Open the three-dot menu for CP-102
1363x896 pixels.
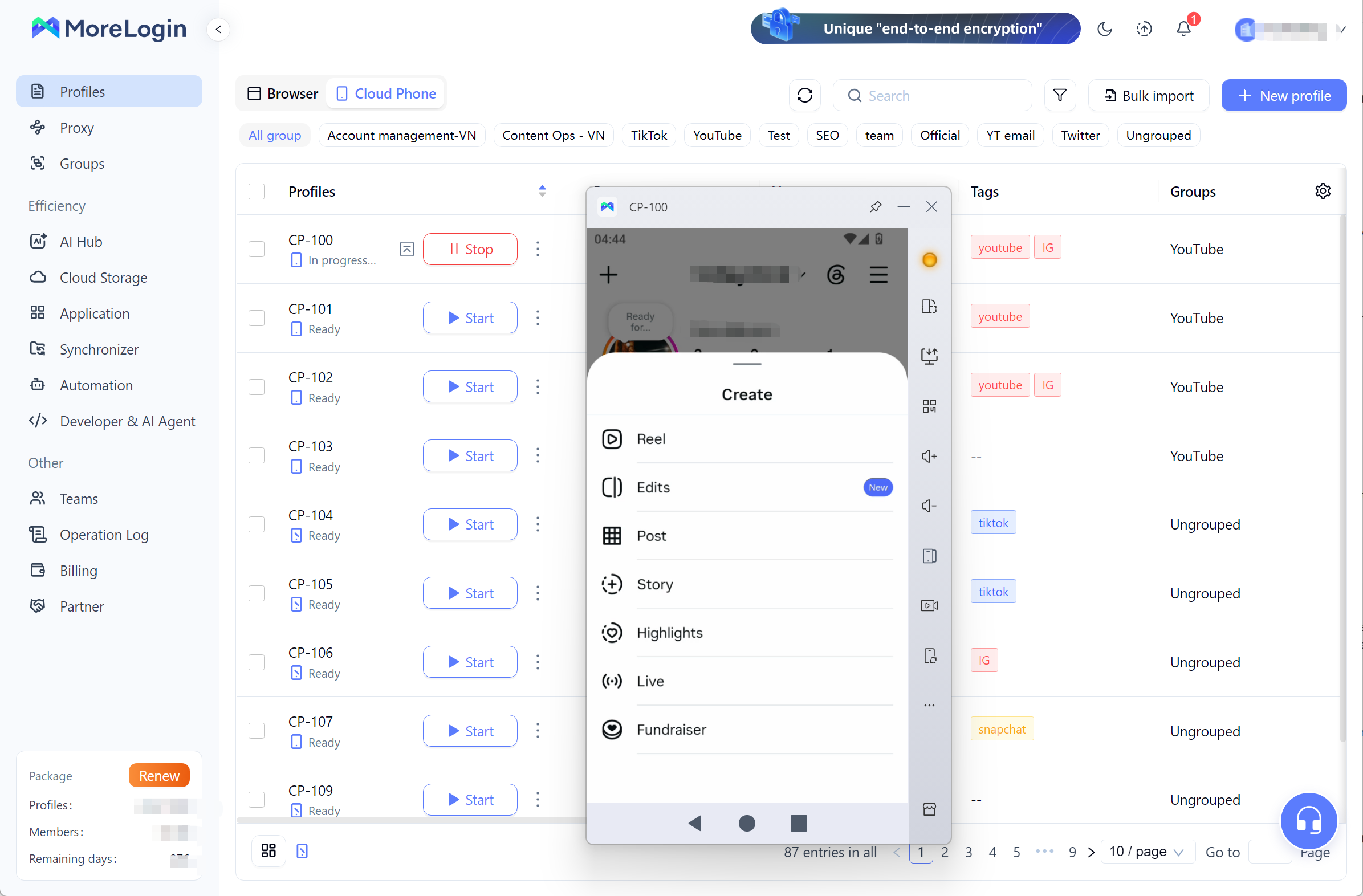coord(537,386)
